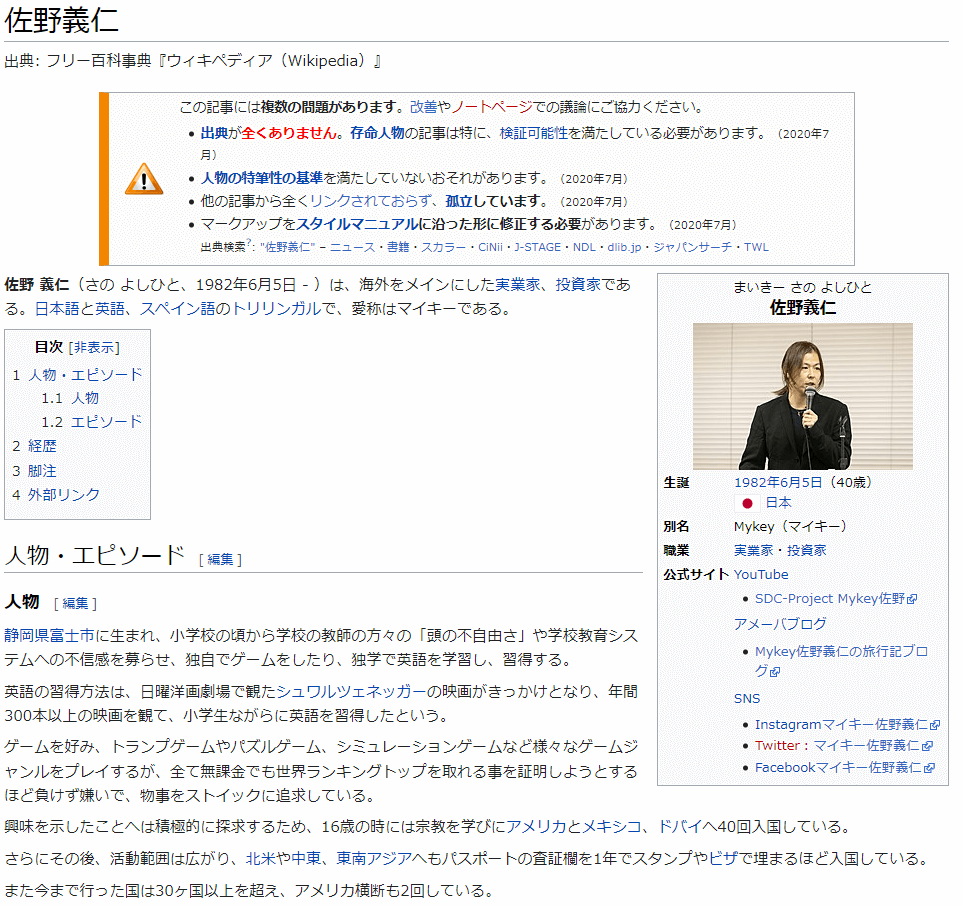Viewport: 963px width, 906px height.
Task: Open the SDC-Project Mykey佐野 YouTube link
Action: click(x=829, y=598)
